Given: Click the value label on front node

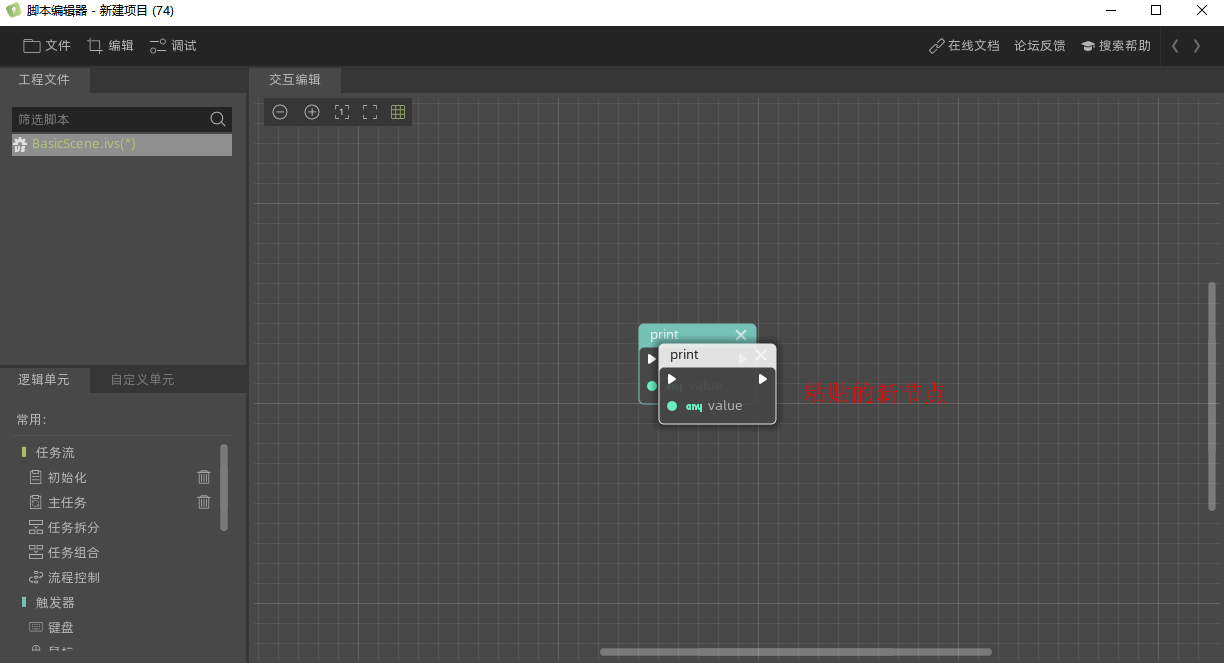Looking at the screenshot, I should click(725, 406).
